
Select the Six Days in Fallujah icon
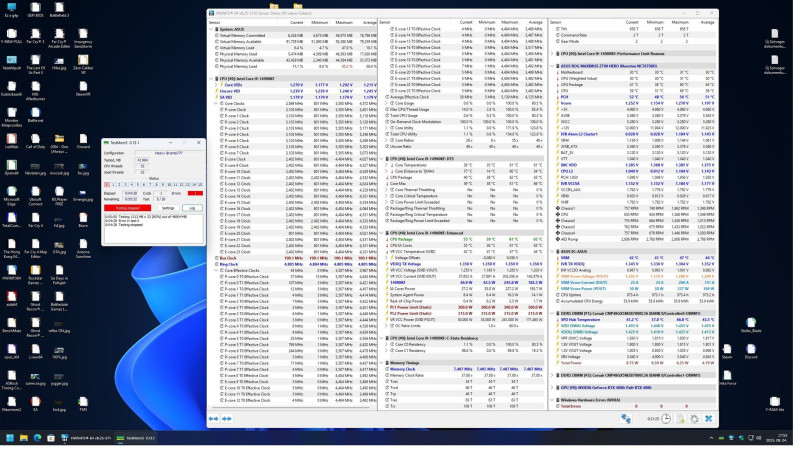[59, 275]
